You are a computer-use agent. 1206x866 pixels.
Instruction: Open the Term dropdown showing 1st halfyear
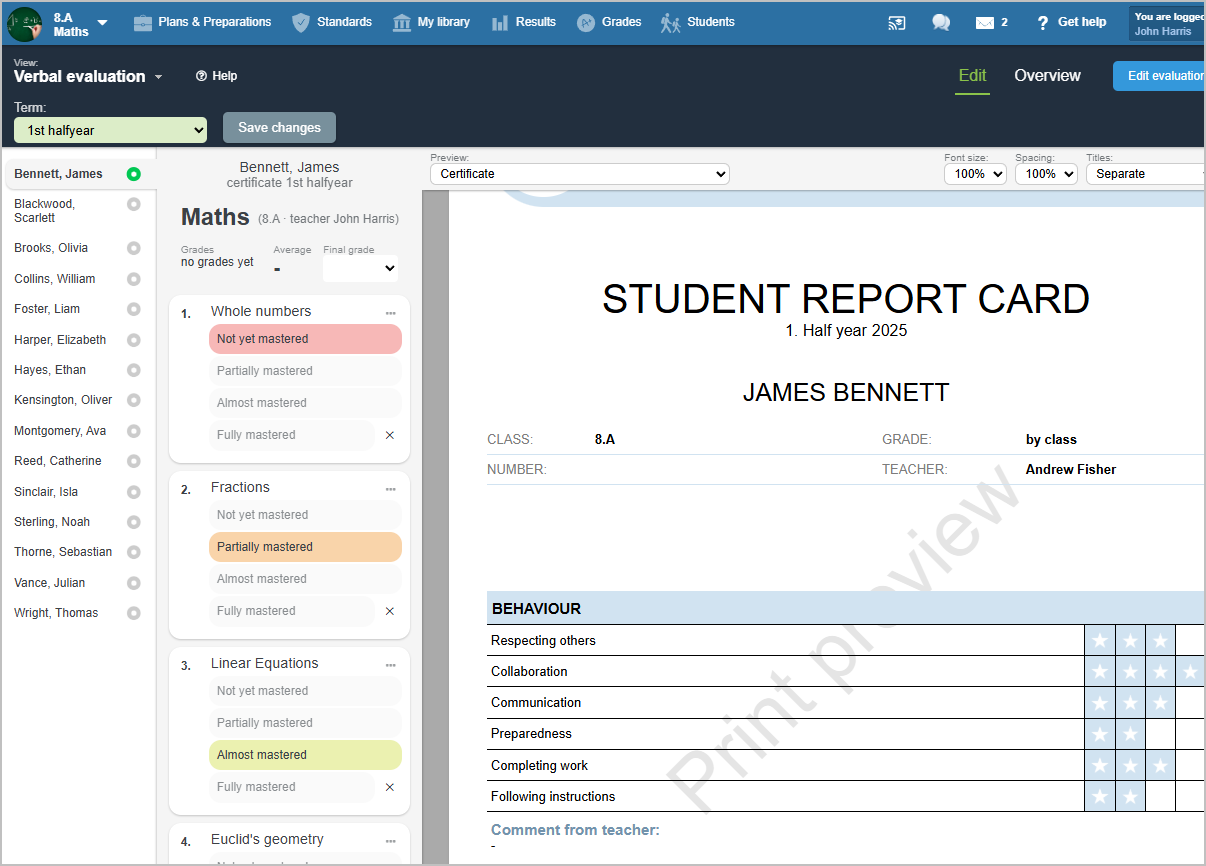tap(110, 130)
